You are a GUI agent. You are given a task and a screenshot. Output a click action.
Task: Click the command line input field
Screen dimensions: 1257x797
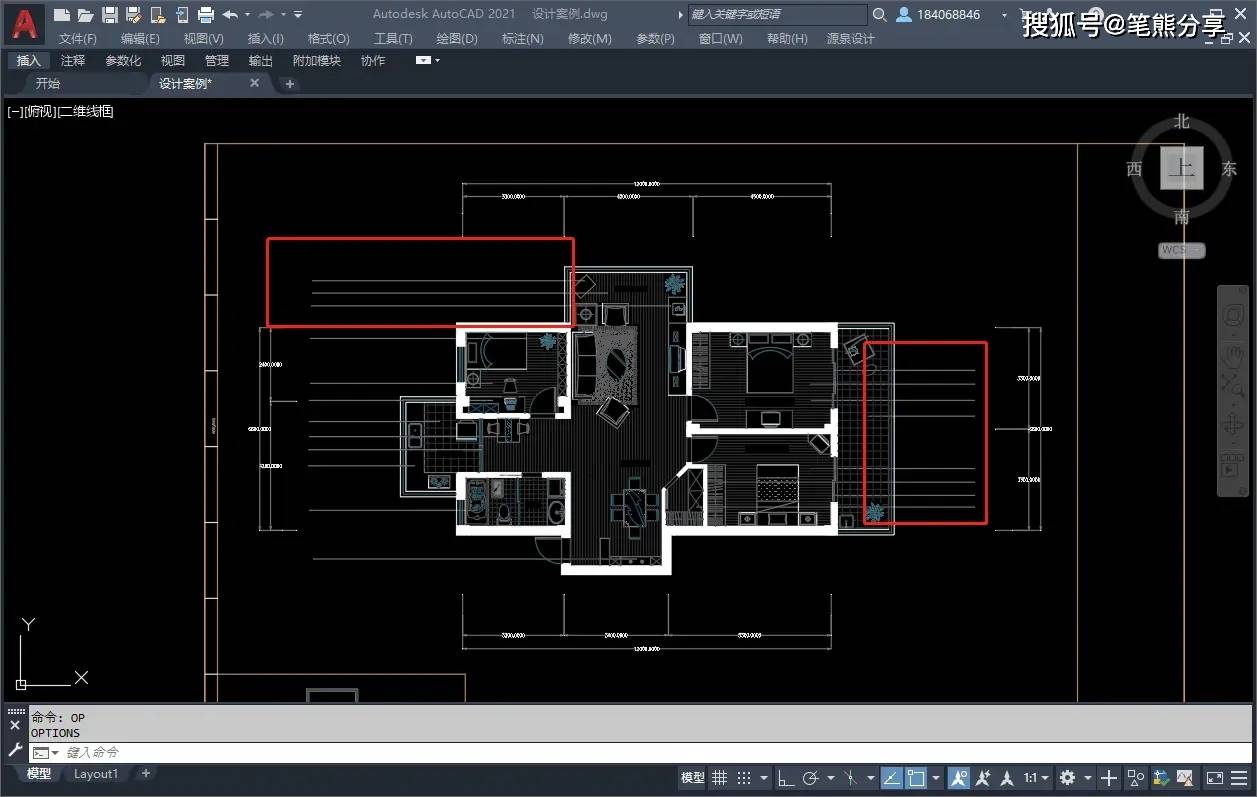click(400, 752)
